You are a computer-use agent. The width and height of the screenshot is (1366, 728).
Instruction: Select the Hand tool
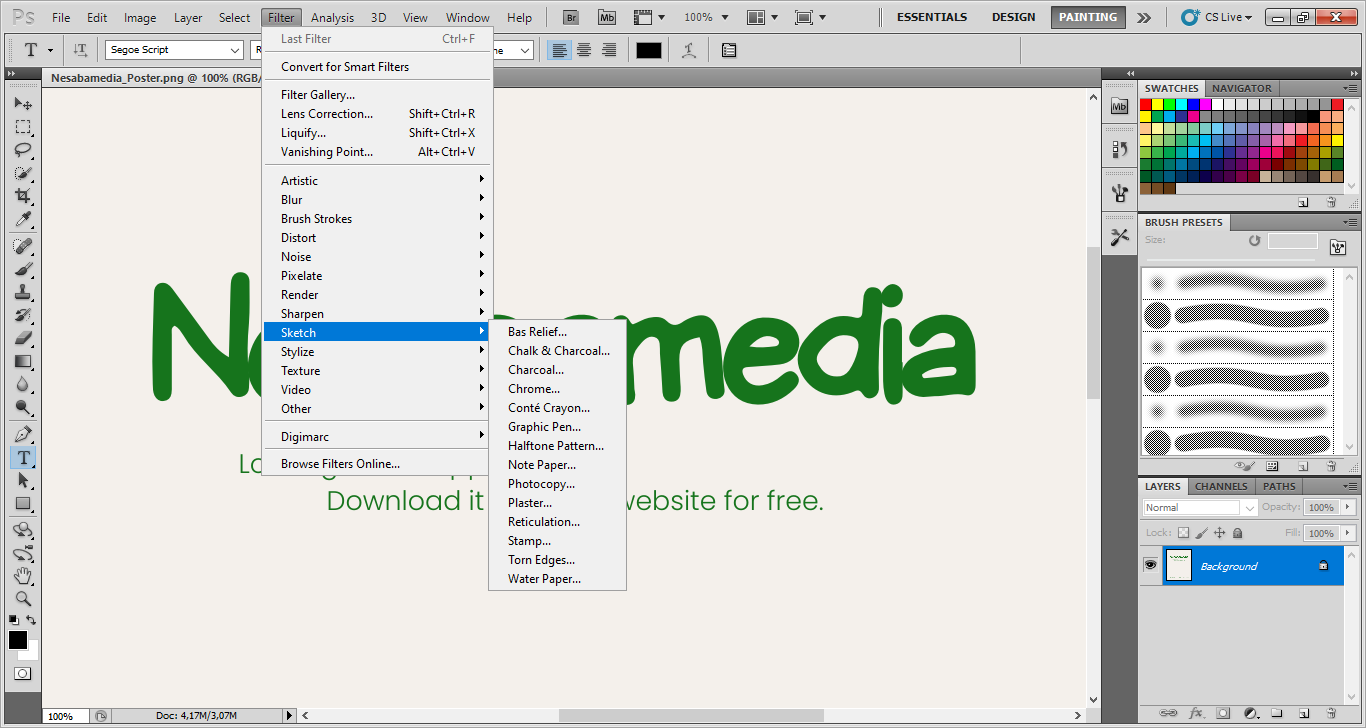point(23,576)
